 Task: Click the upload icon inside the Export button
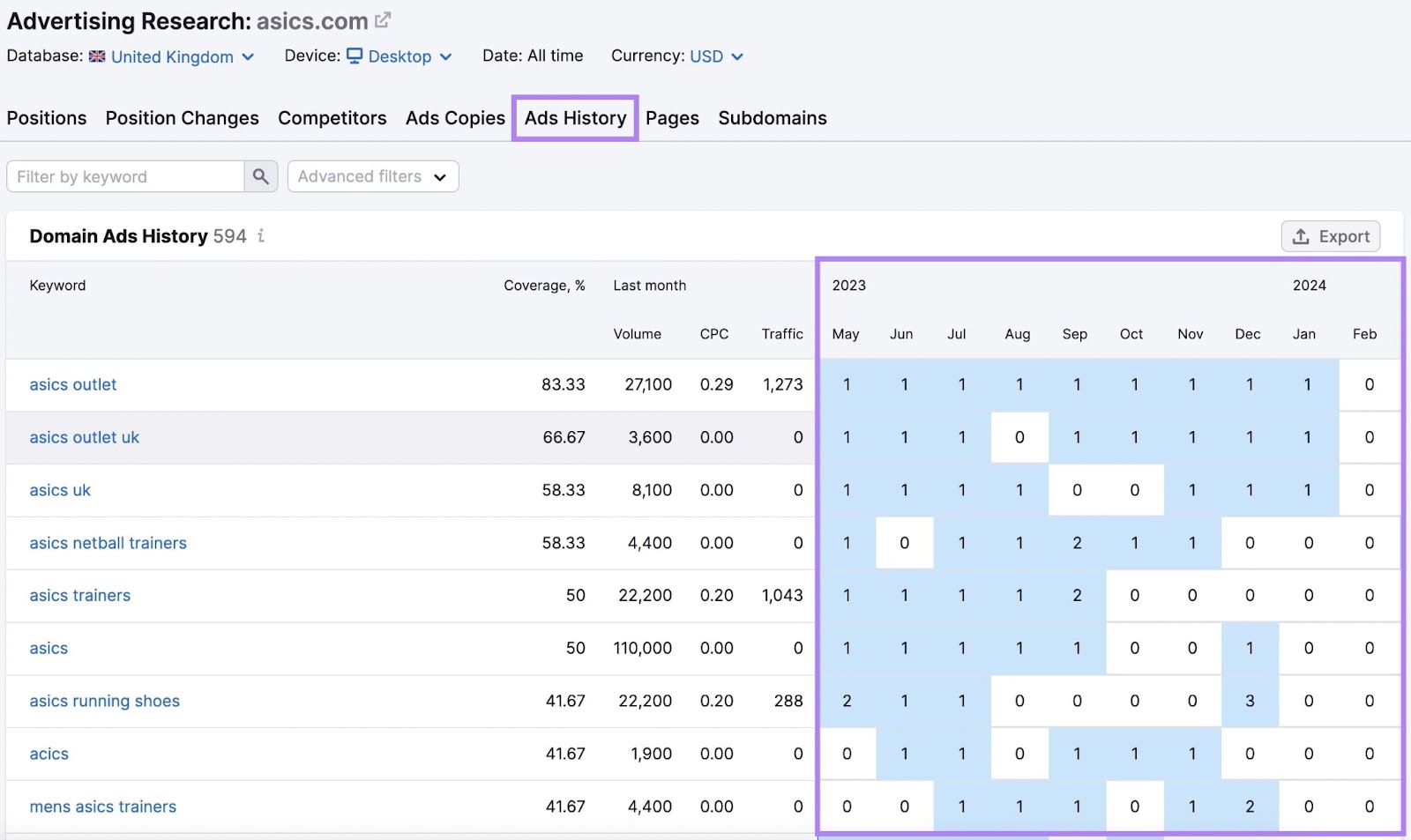tap(1301, 236)
